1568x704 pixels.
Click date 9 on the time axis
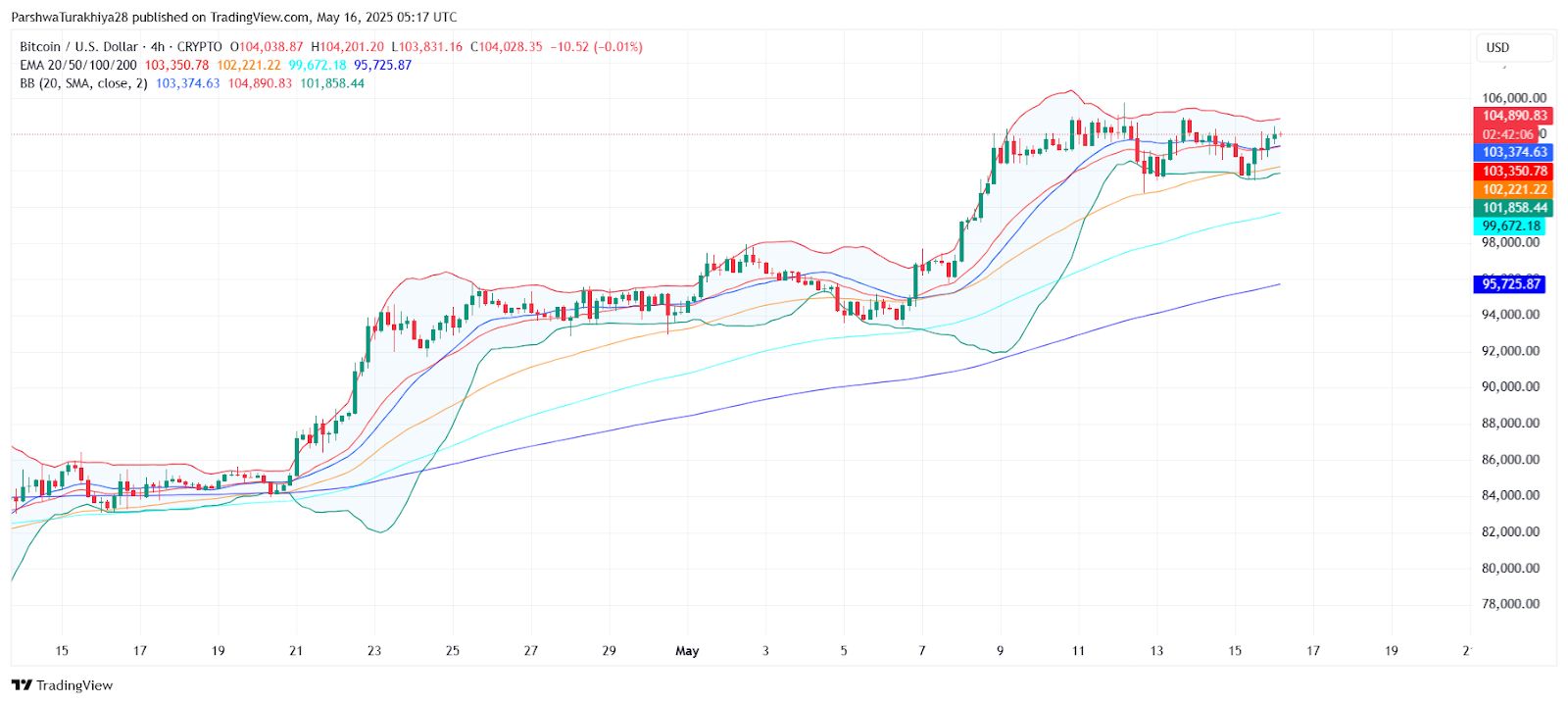click(x=1000, y=651)
